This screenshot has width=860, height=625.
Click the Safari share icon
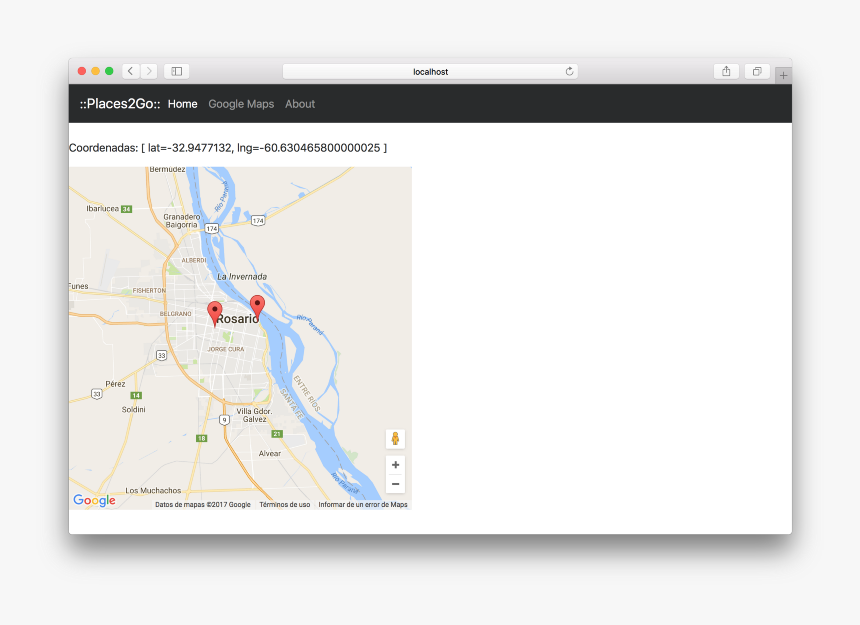725,71
